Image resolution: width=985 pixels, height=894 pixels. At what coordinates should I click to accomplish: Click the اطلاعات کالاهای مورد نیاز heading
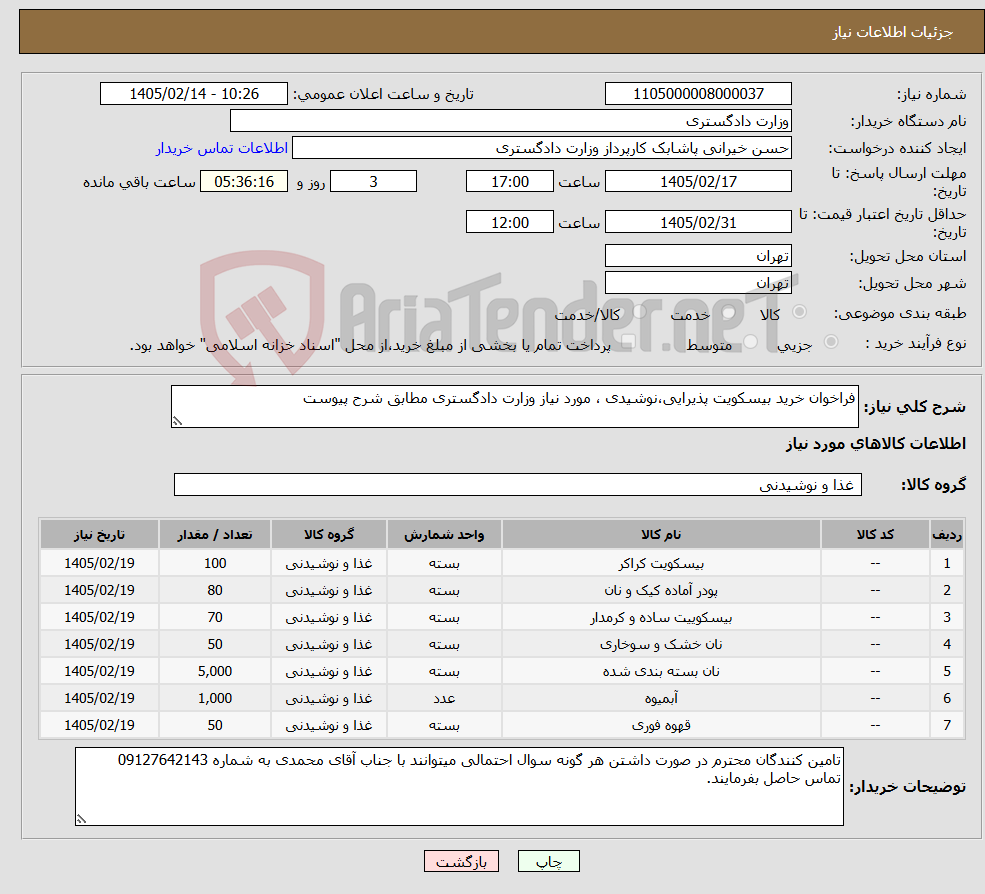click(x=876, y=444)
